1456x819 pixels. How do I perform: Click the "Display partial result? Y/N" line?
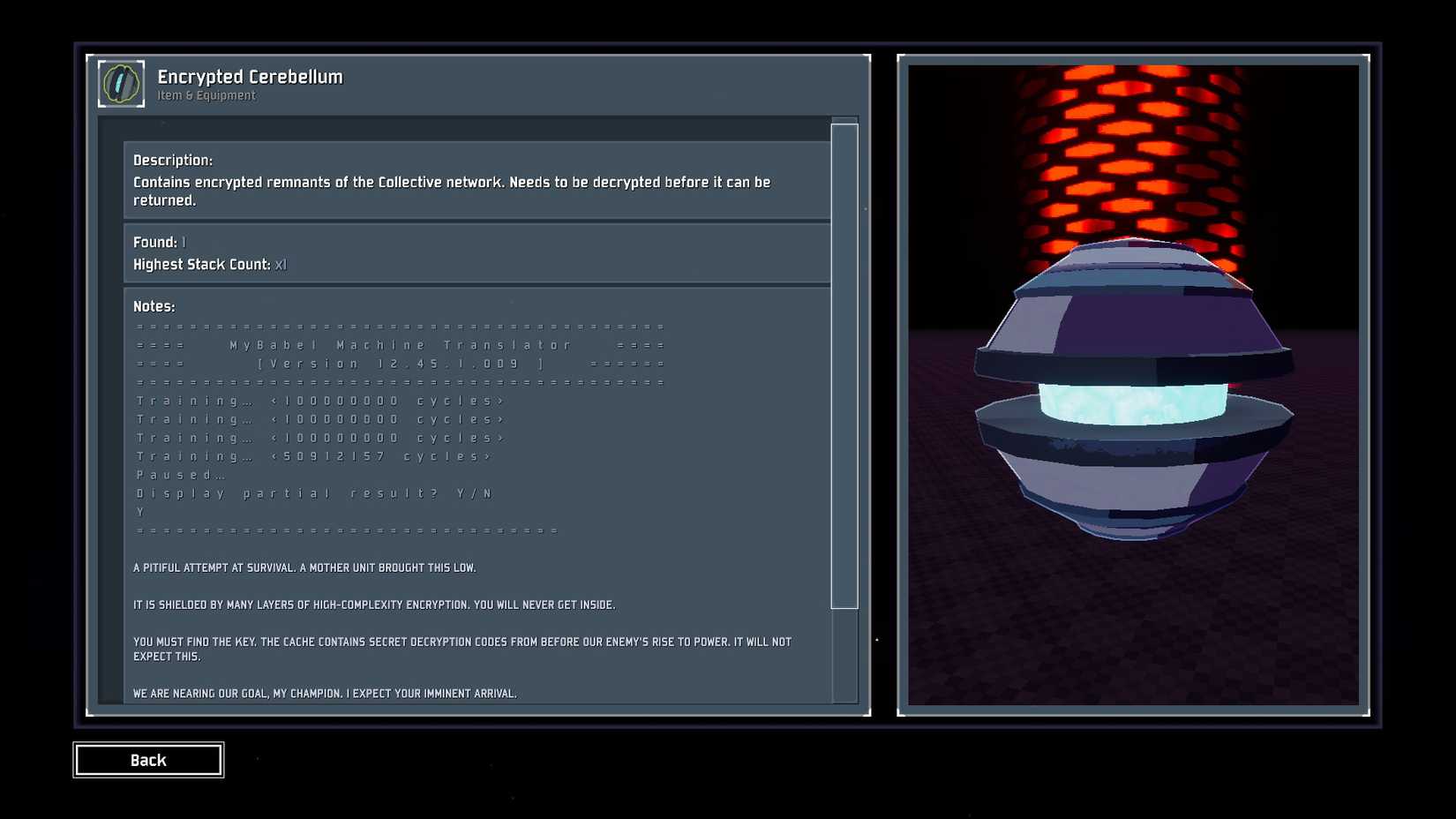pos(314,493)
